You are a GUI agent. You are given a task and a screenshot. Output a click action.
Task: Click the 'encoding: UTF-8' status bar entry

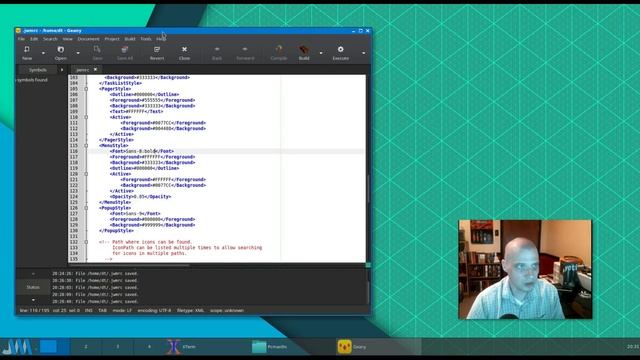(x=154, y=311)
